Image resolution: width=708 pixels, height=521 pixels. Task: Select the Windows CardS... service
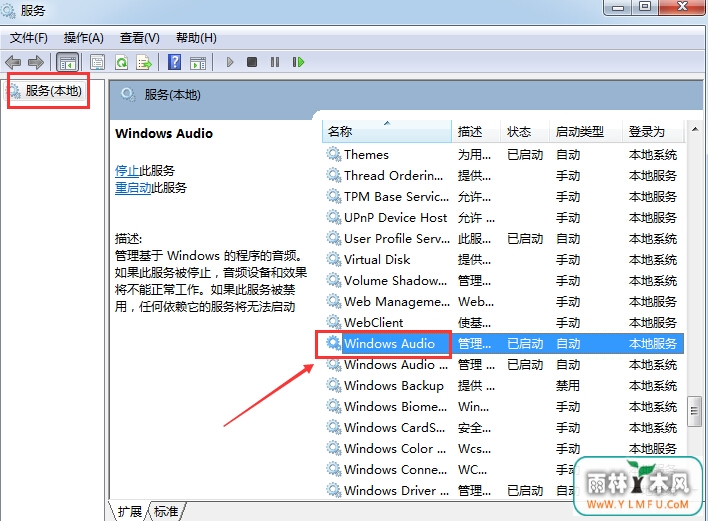pos(503,428)
